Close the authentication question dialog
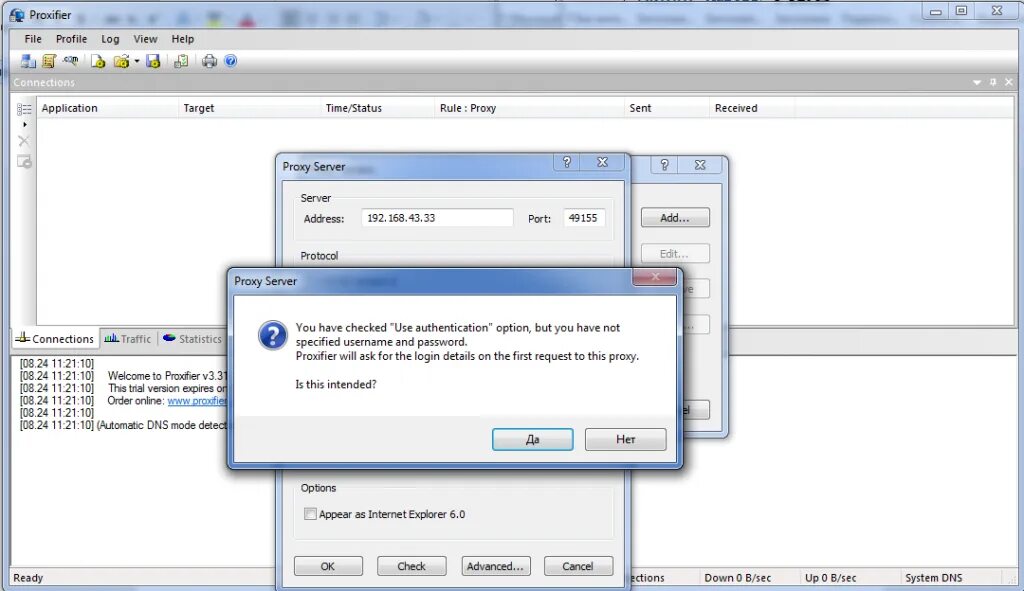This screenshot has height=591, width=1024. tap(654, 277)
